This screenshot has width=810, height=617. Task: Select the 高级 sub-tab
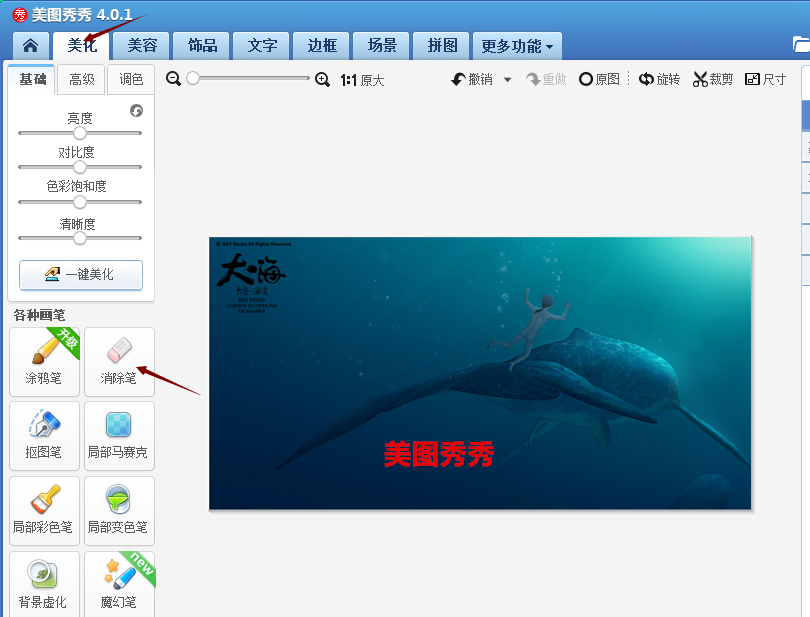82,80
